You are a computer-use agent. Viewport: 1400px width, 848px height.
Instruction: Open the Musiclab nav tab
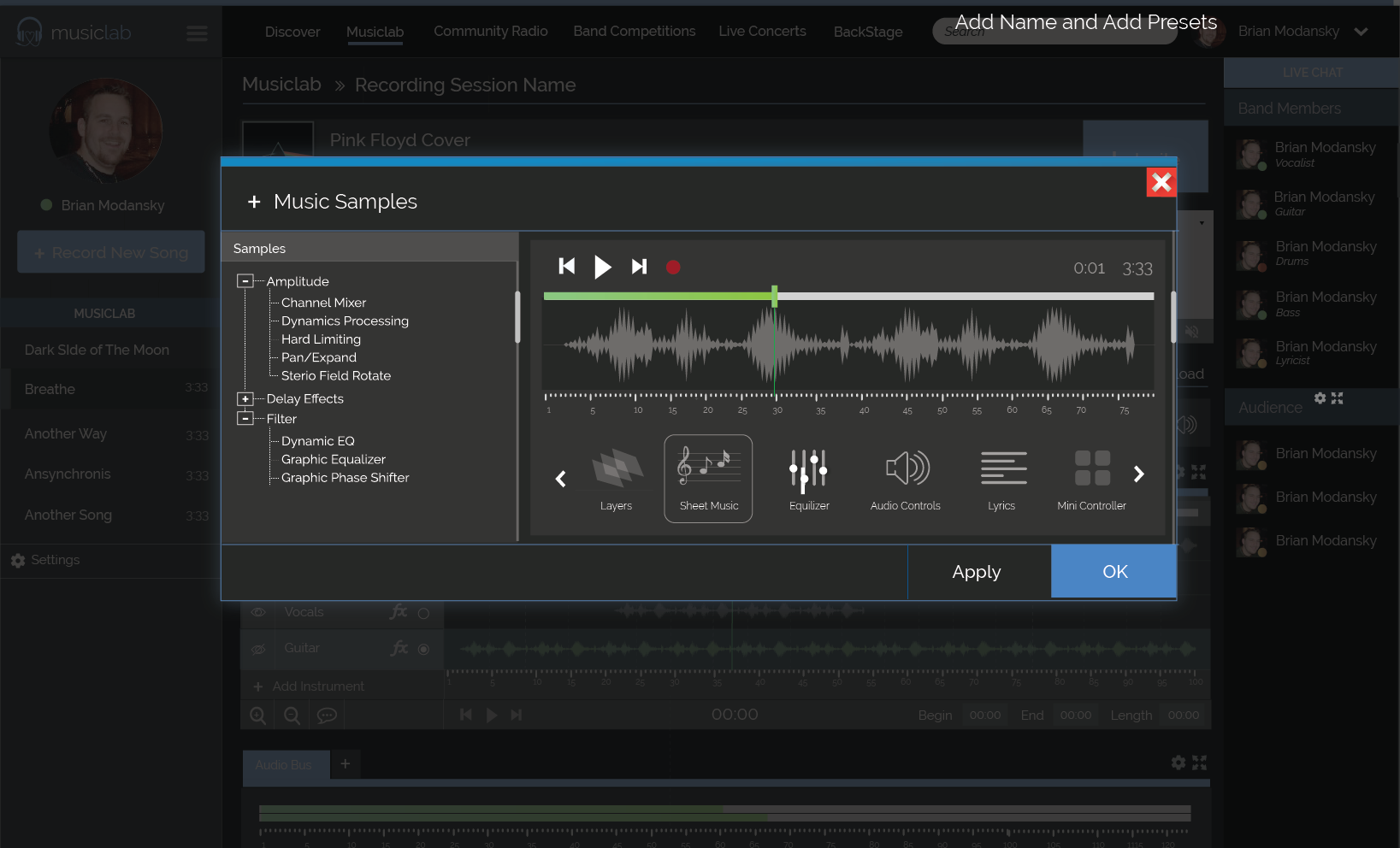(x=375, y=32)
